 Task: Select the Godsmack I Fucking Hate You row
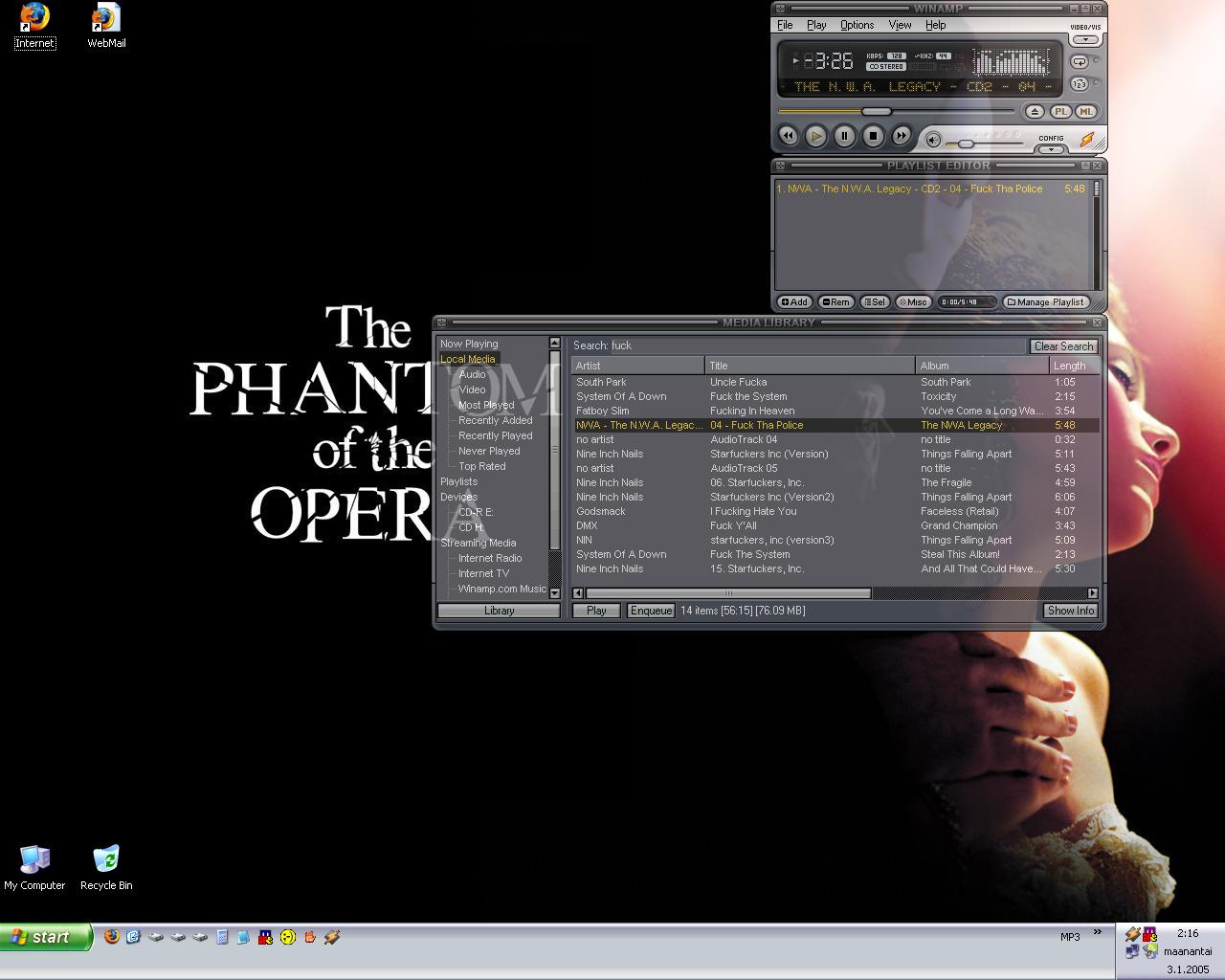coord(835,511)
